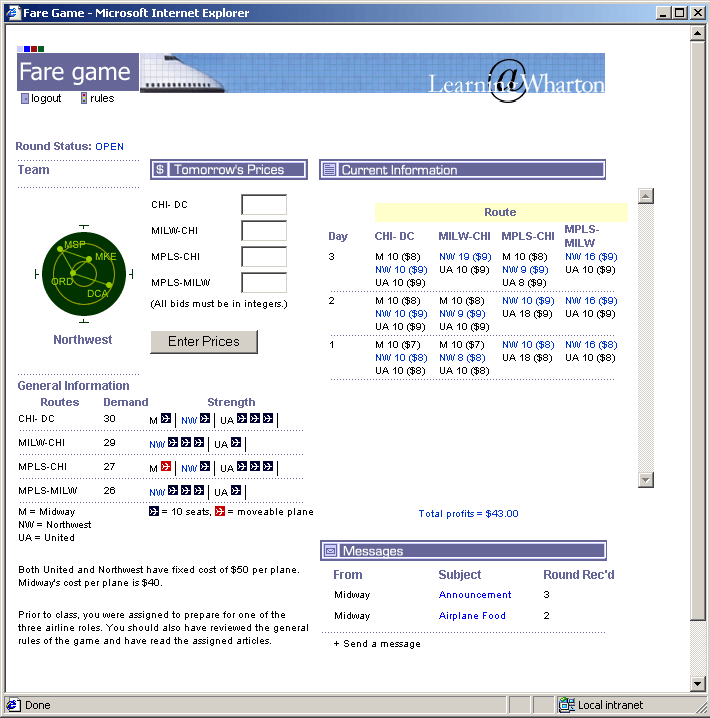Click Northwest's plane icon on CHI- DC row
Screen dimensions: 710x718
205,419
